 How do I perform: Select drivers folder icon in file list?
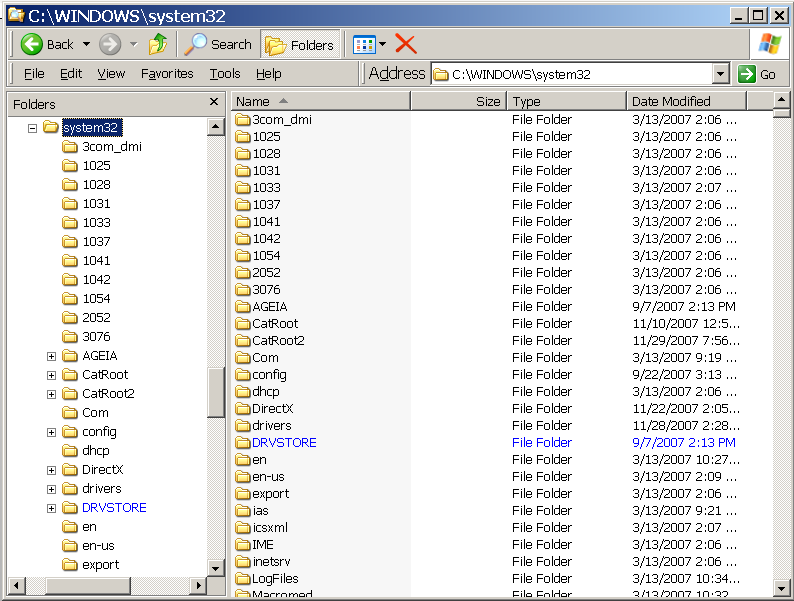[243, 426]
